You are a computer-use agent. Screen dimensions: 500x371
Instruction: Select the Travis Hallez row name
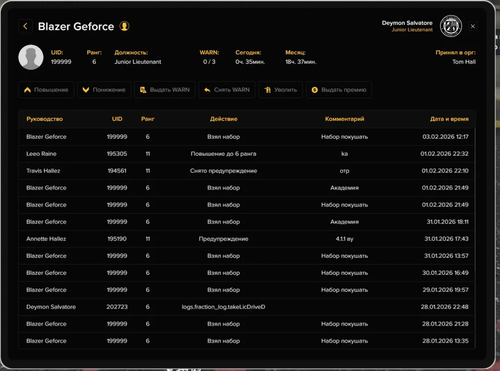pyautogui.click(x=43, y=171)
